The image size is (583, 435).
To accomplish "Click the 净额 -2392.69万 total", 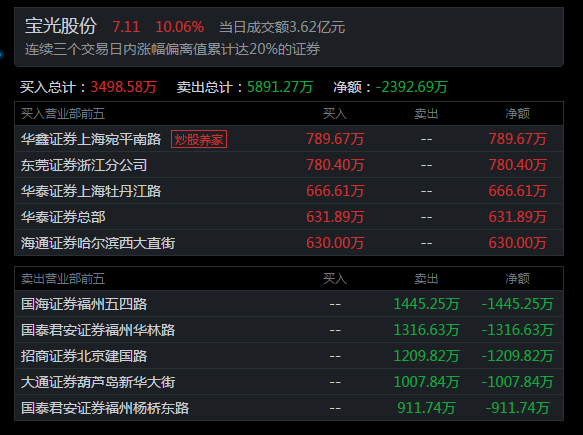I will pos(412,87).
